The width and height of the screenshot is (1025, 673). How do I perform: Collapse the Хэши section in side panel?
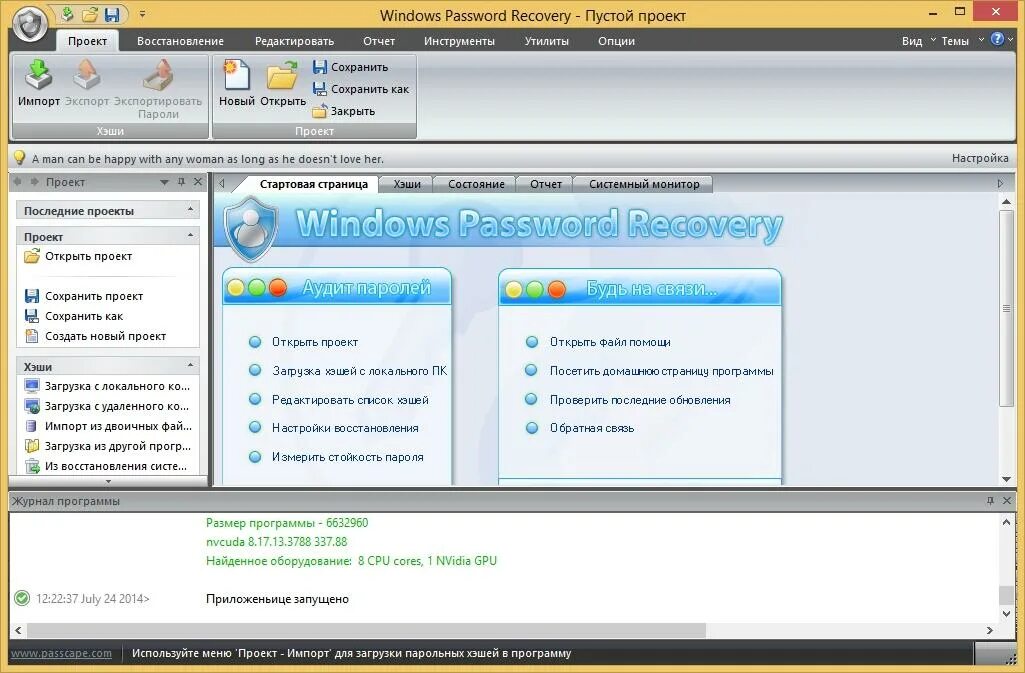coord(190,365)
